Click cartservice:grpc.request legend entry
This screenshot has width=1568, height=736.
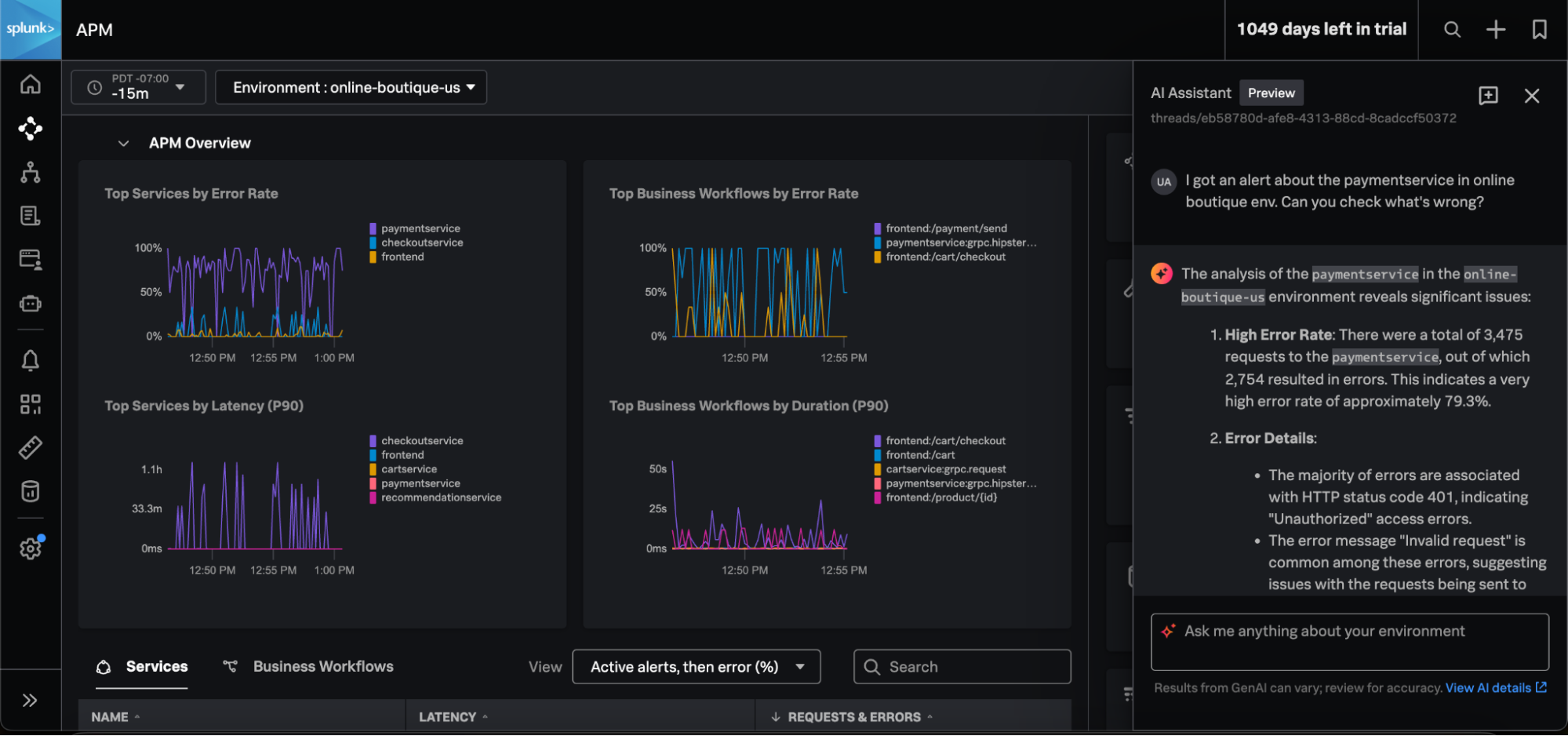click(946, 469)
